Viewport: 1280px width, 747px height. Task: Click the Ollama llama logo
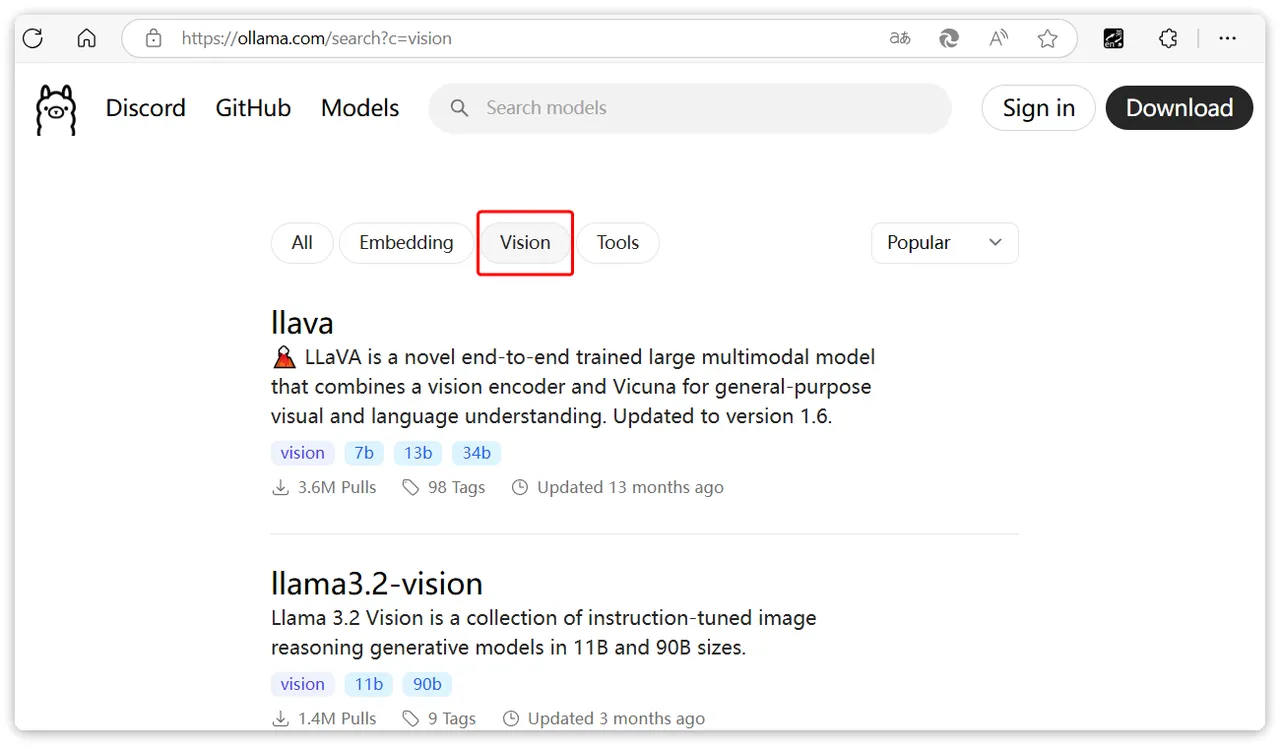[x=56, y=109]
